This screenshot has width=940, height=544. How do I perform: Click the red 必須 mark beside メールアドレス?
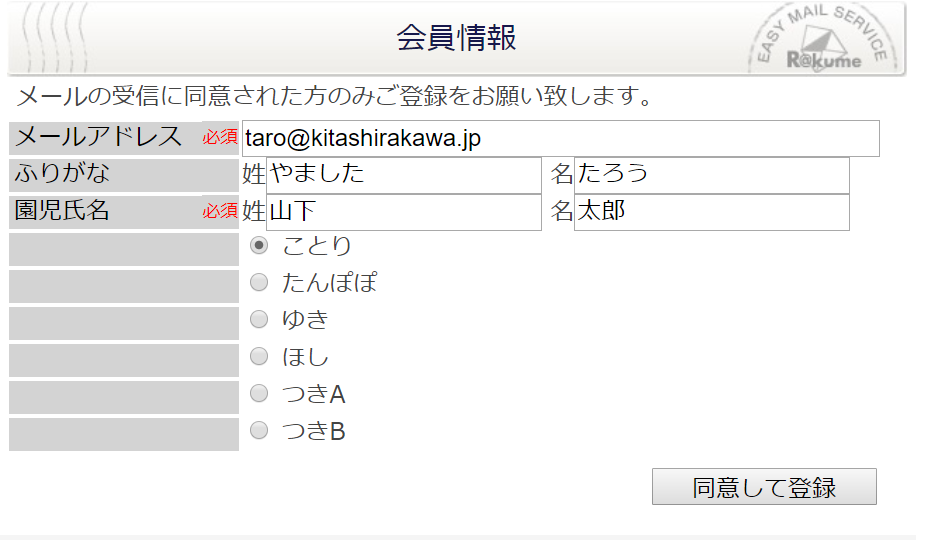pyautogui.click(x=220, y=137)
